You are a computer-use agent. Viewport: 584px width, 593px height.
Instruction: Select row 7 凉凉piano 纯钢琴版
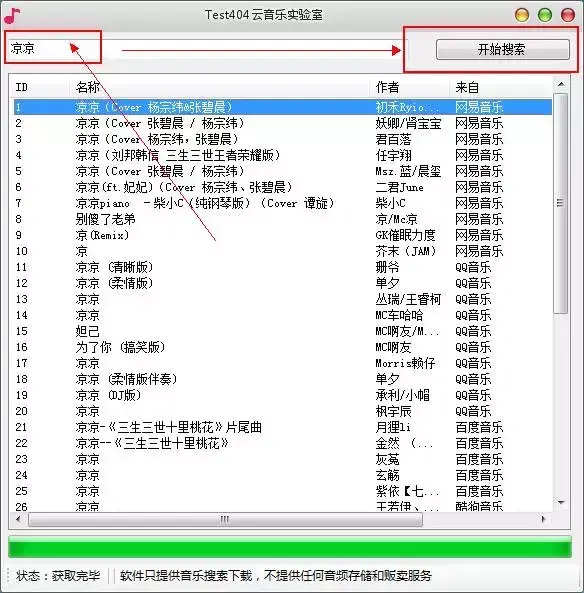(x=283, y=203)
